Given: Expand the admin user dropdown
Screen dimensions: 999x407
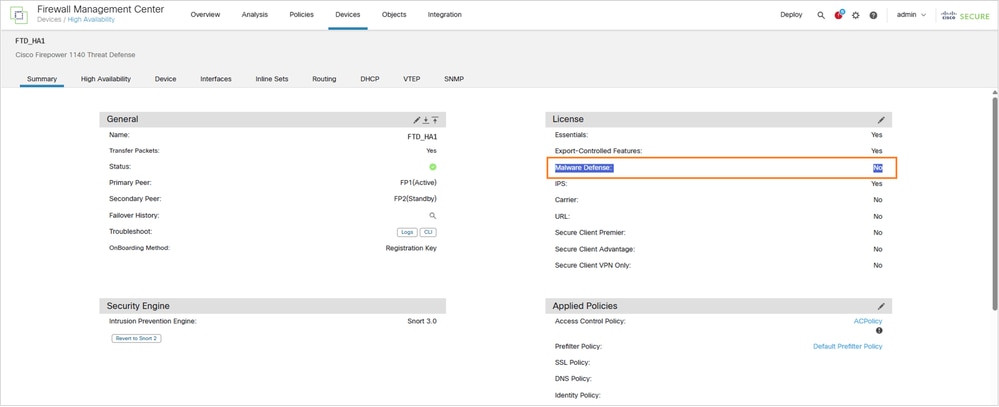Looking at the screenshot, I should coord(911,15).
